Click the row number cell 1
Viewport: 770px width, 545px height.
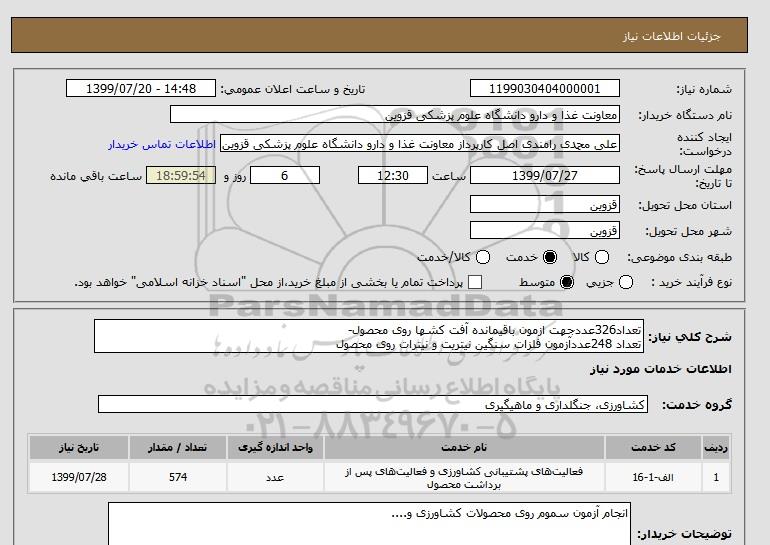(x=716, y=477)
